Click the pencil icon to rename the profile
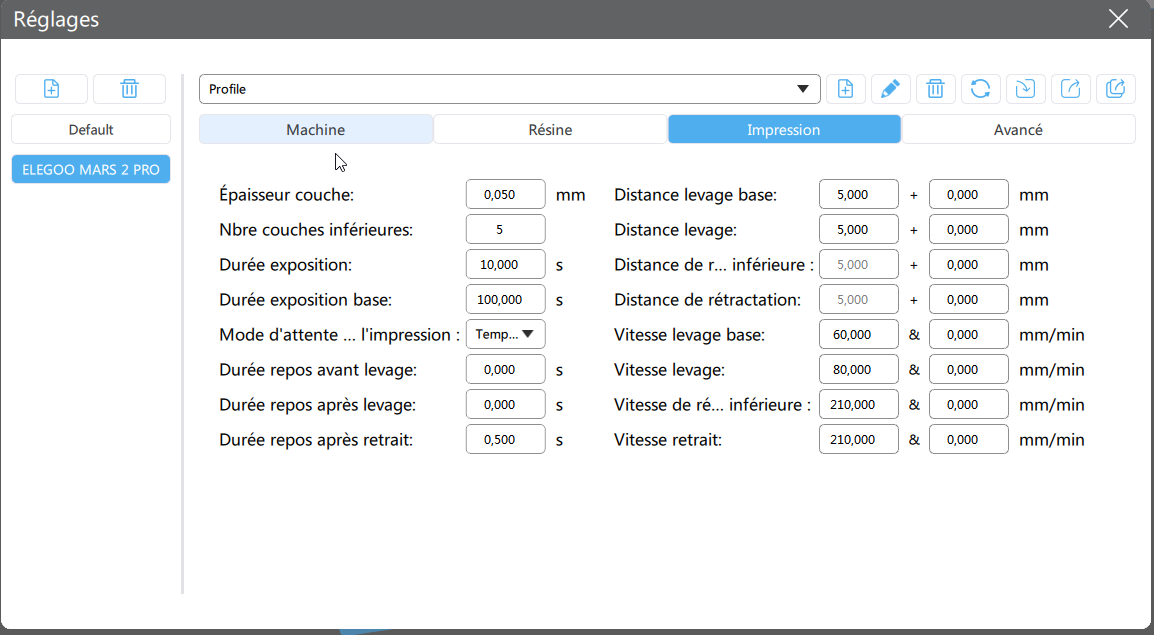The height and width of the screenshot is (635, 1154). [891, 89]
